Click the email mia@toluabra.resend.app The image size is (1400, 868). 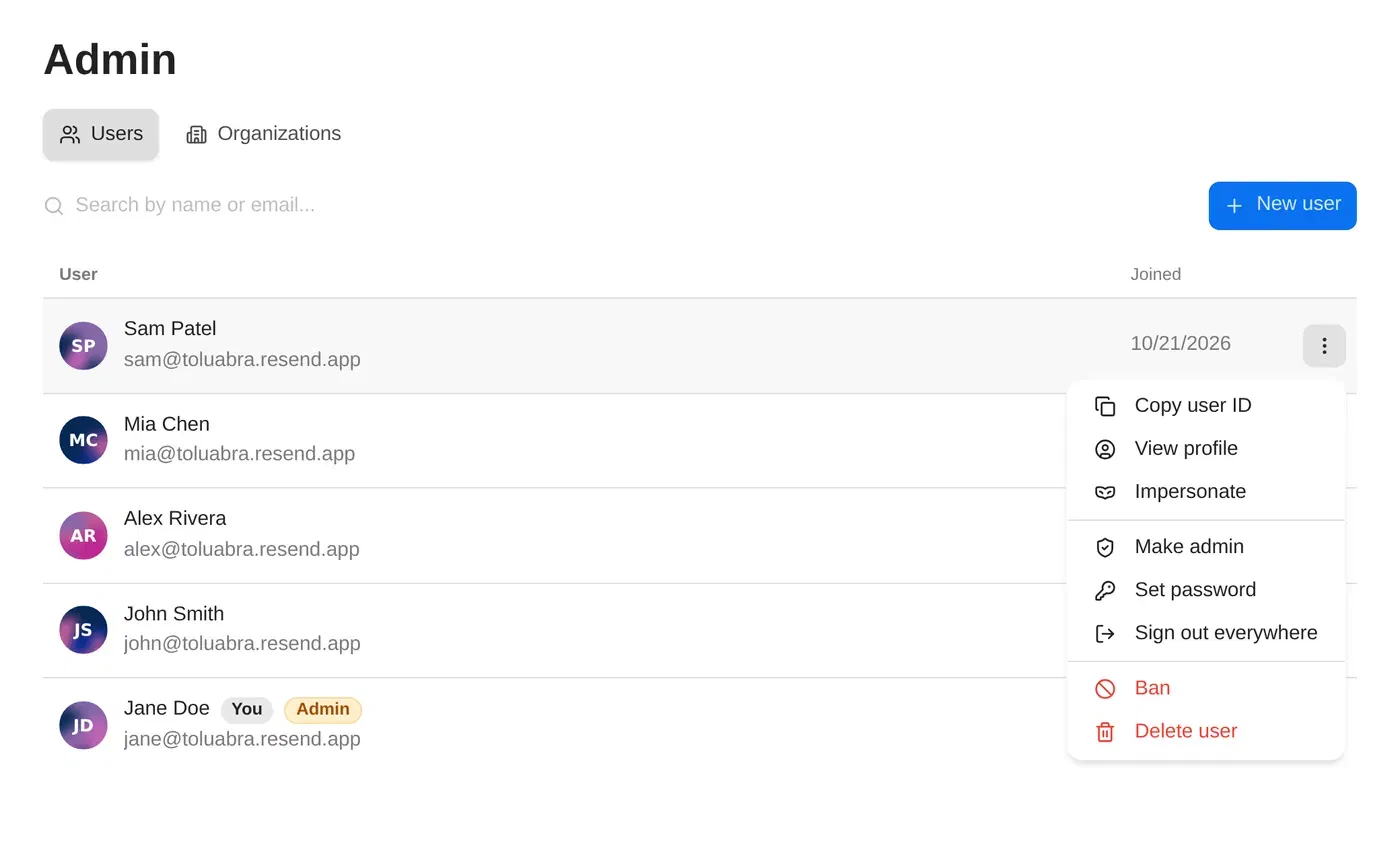click(239, 454)
